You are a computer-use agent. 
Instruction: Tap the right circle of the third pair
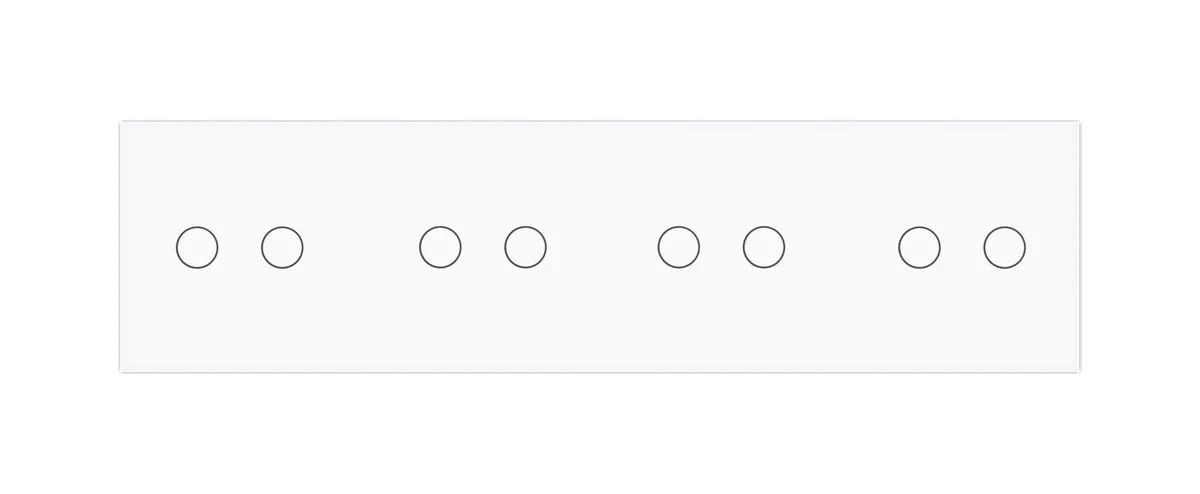click(764, 247)
